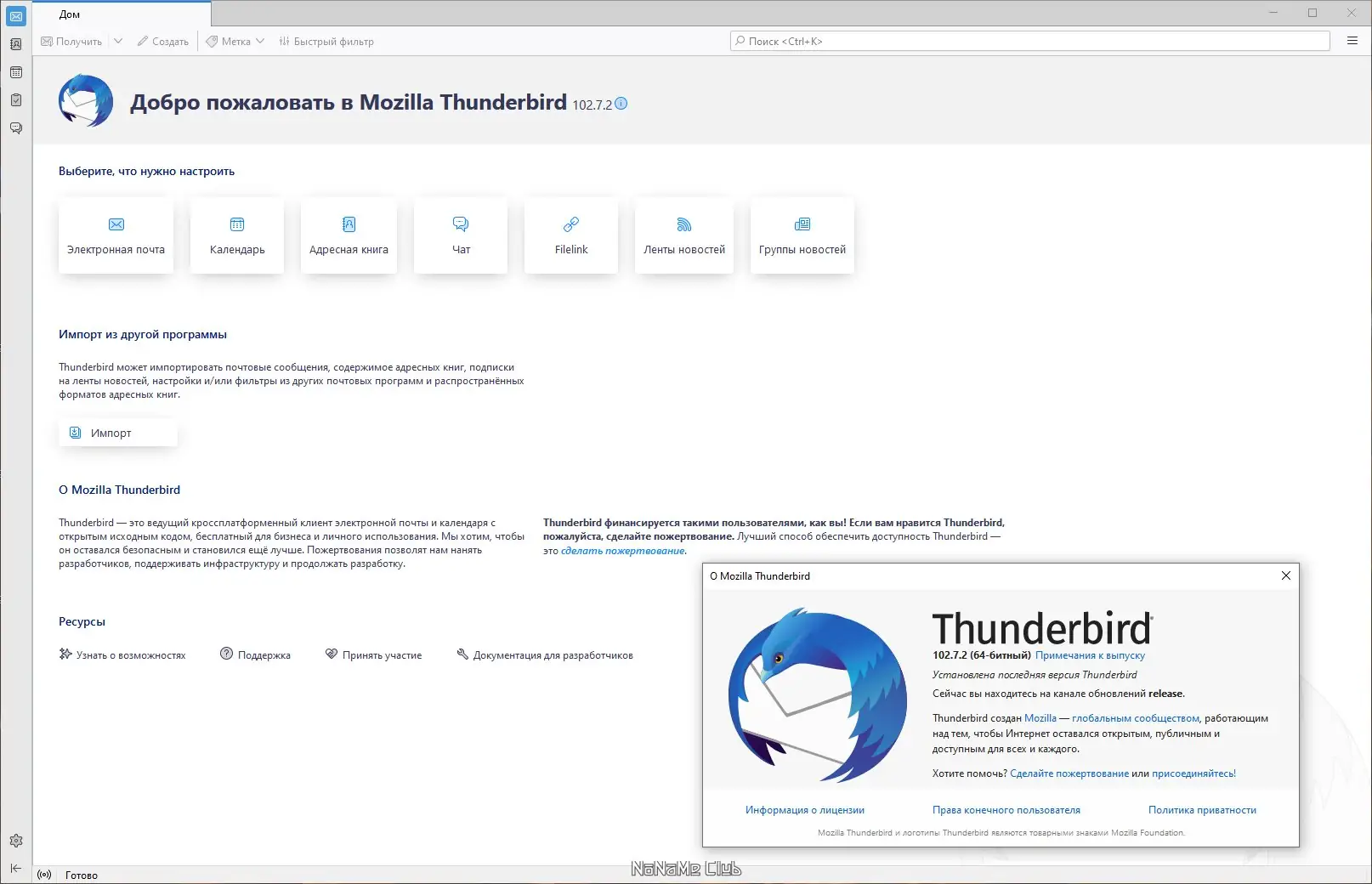Open the Tasks sidebar icon
1372x884 pixels.
coord(16,100)
